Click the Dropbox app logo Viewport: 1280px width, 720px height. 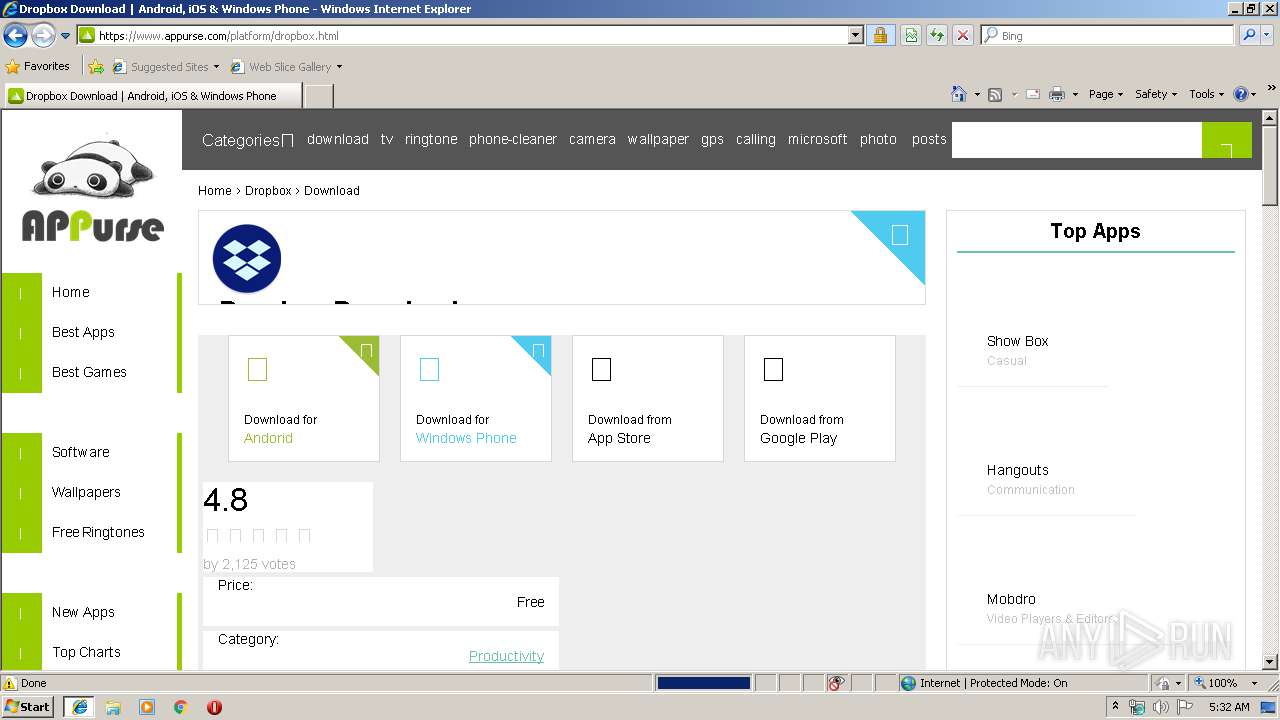247,258
